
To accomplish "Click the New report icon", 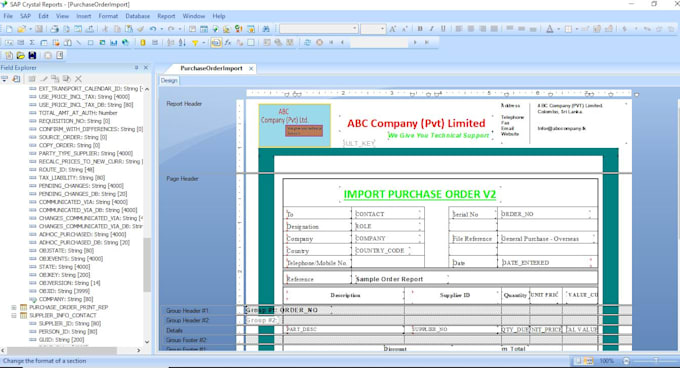I will (9, 29).
